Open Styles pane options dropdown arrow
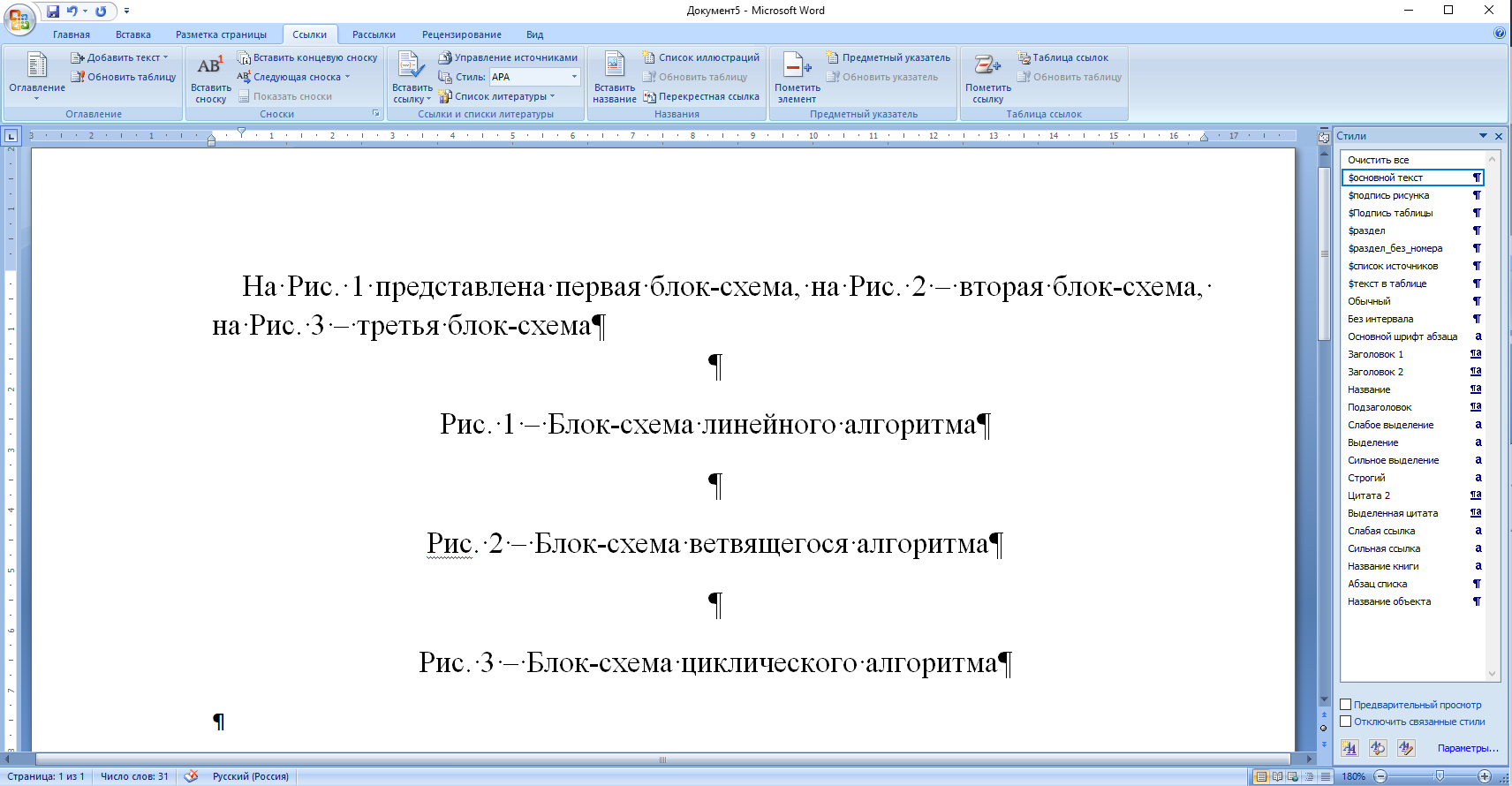 pos(1483,136)
